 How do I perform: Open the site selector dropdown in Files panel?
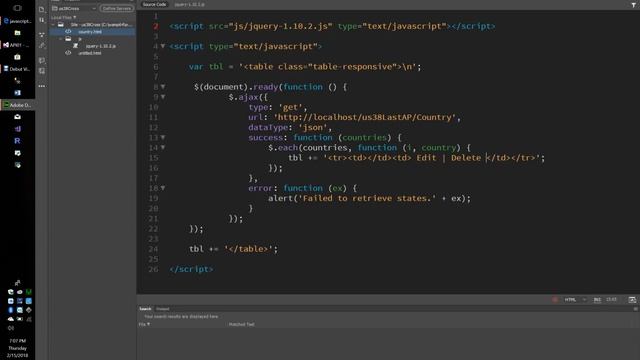tap(74, 8)
